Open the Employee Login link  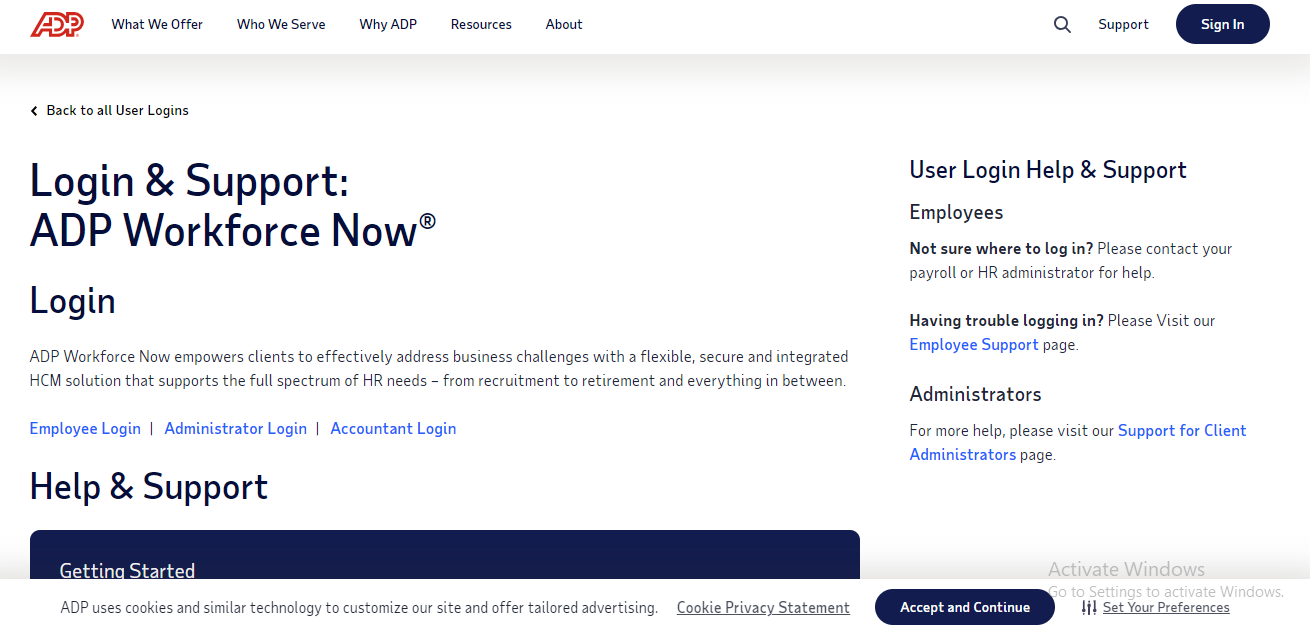(x=85, y=428)
